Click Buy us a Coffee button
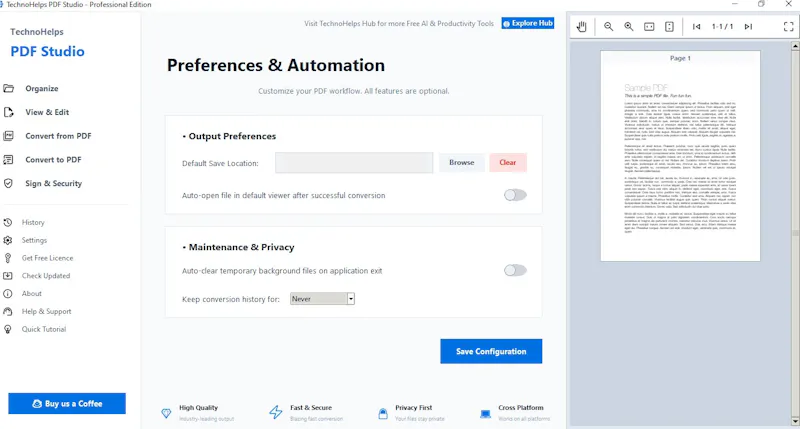The width and height of the screenshot is (800, 429). pyautogui.click(x=67, y=403)
